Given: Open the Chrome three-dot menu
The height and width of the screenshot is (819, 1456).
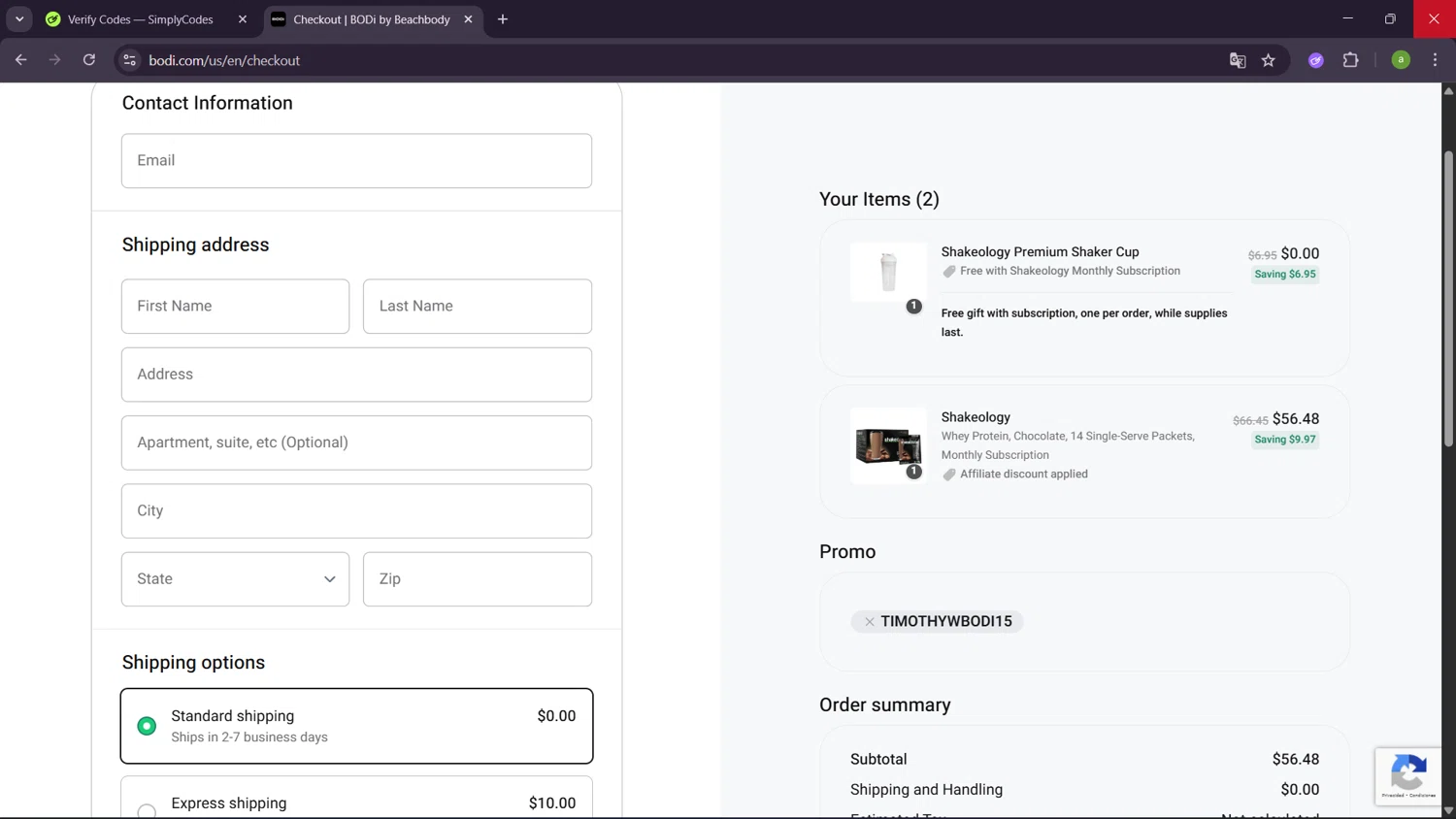Looking at the screenshot, I should click(1436, 60).
